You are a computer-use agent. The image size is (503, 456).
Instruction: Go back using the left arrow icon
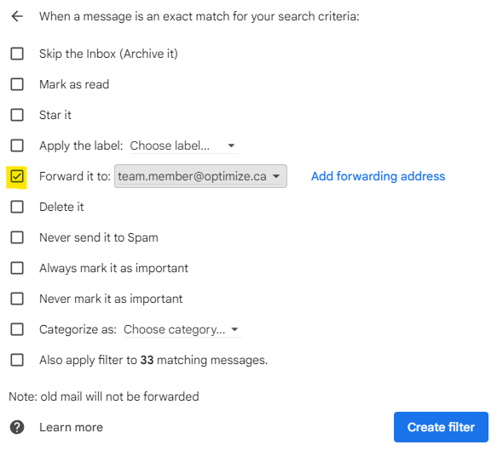tap(17, 16)
